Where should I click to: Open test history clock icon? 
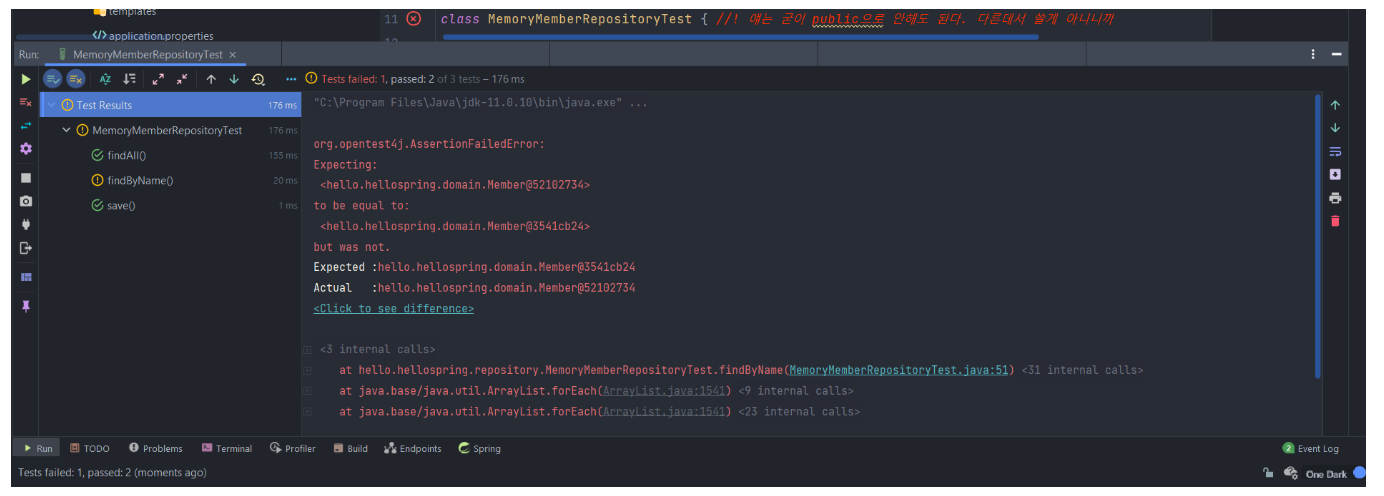click(x=258, y=79)
